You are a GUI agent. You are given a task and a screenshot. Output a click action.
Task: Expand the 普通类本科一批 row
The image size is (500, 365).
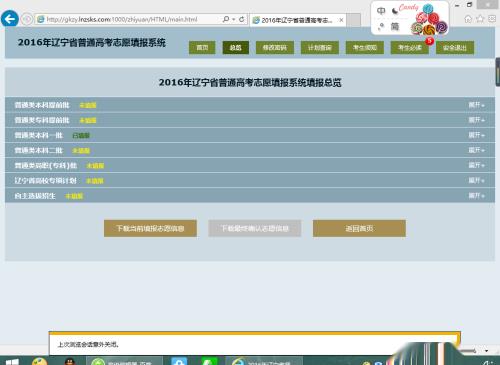tap(476, 135)
